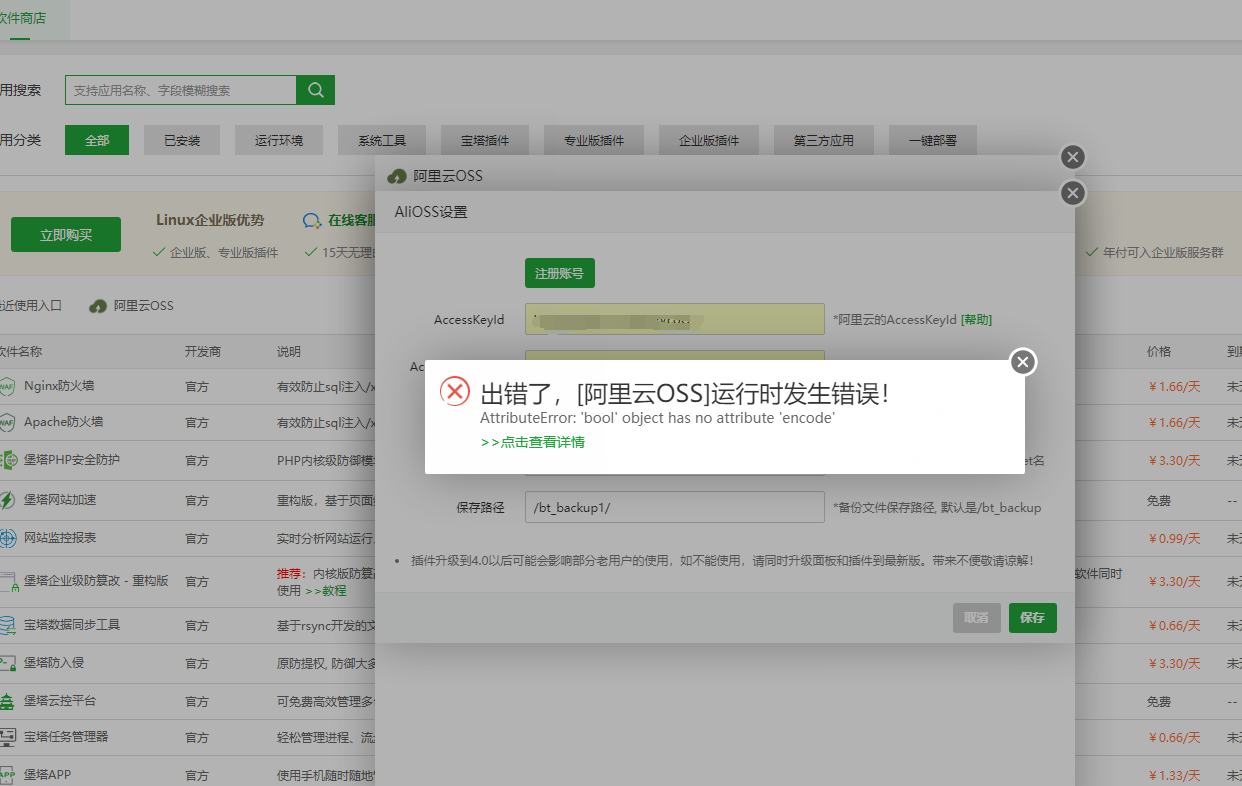
Task: Close the error message popup
Action: [1022, 362]
